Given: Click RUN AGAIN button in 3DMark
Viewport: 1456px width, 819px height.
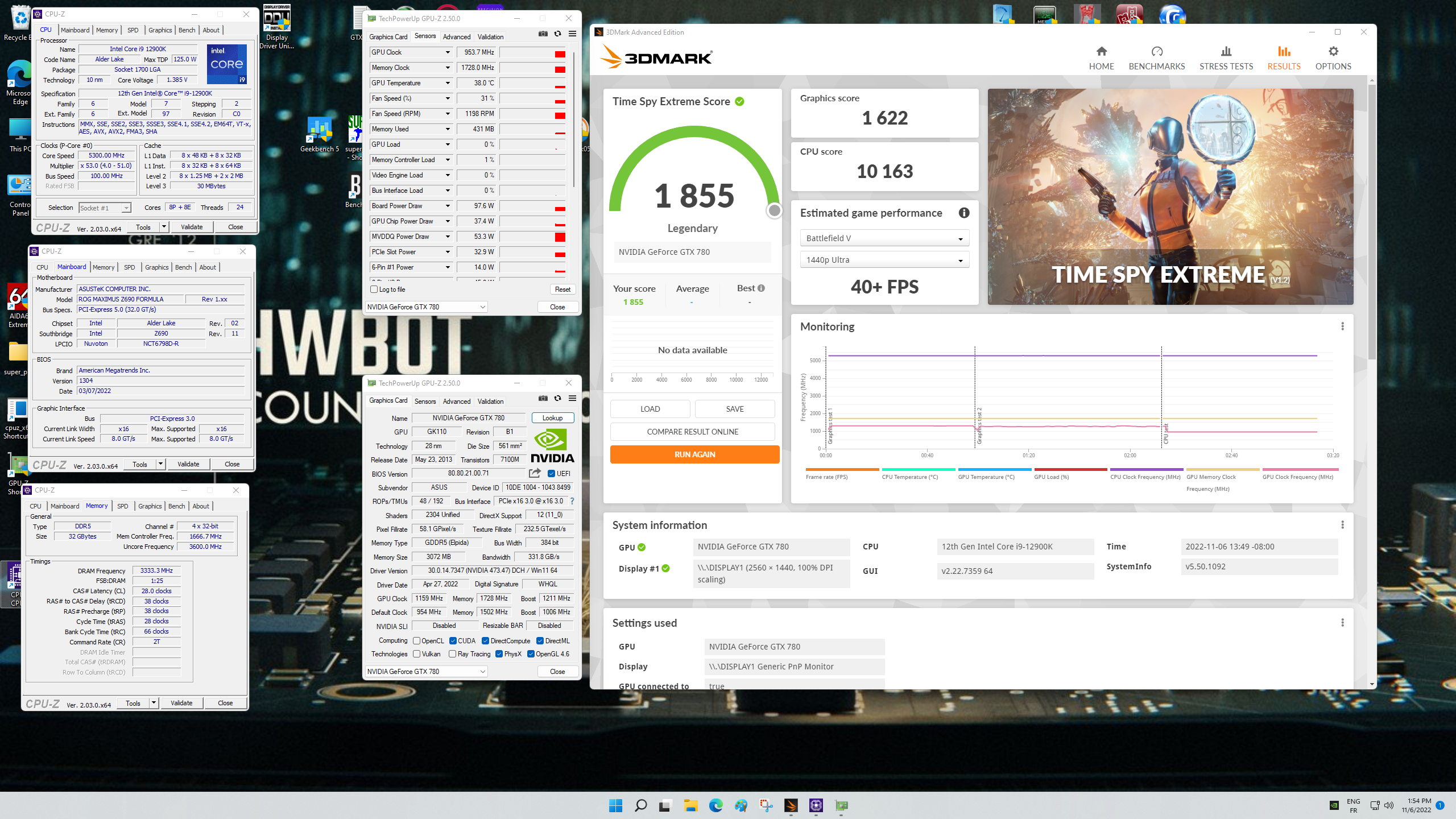Looking at the screenshot, I should click(x=694, y=454).
